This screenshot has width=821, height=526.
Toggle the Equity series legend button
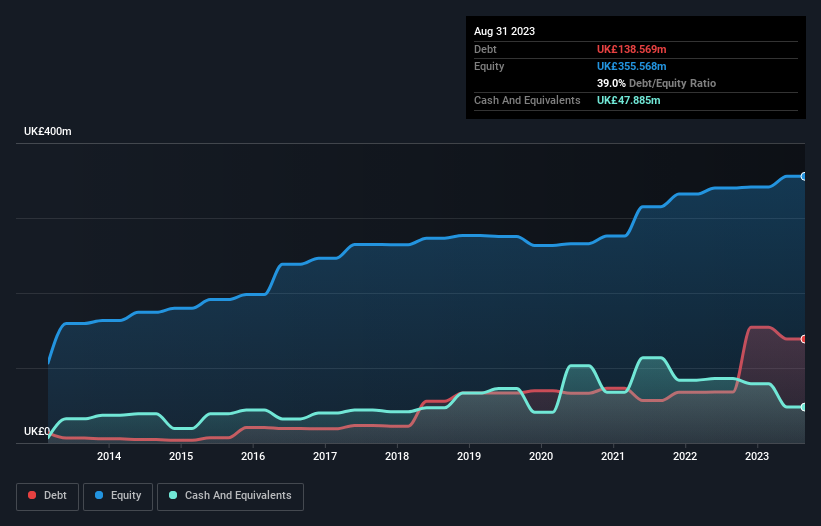coord(118,496)
